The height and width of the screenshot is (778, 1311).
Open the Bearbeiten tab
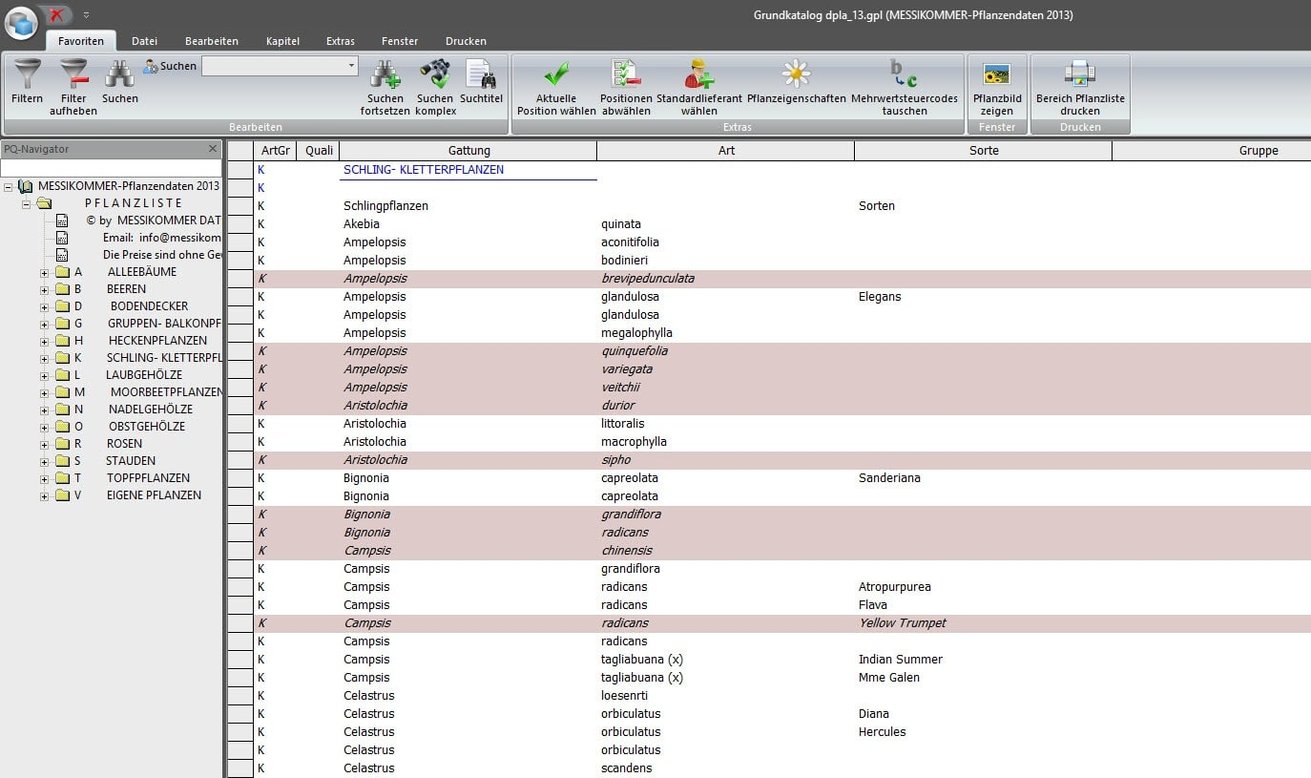pos(212,41)
